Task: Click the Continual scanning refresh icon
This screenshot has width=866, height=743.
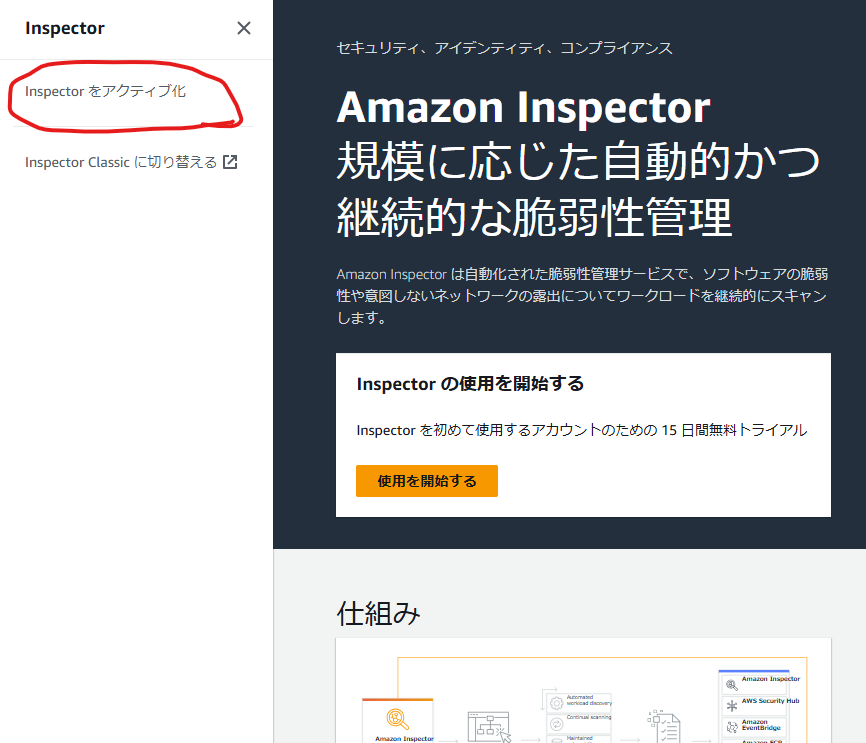Action: [554, 723]
